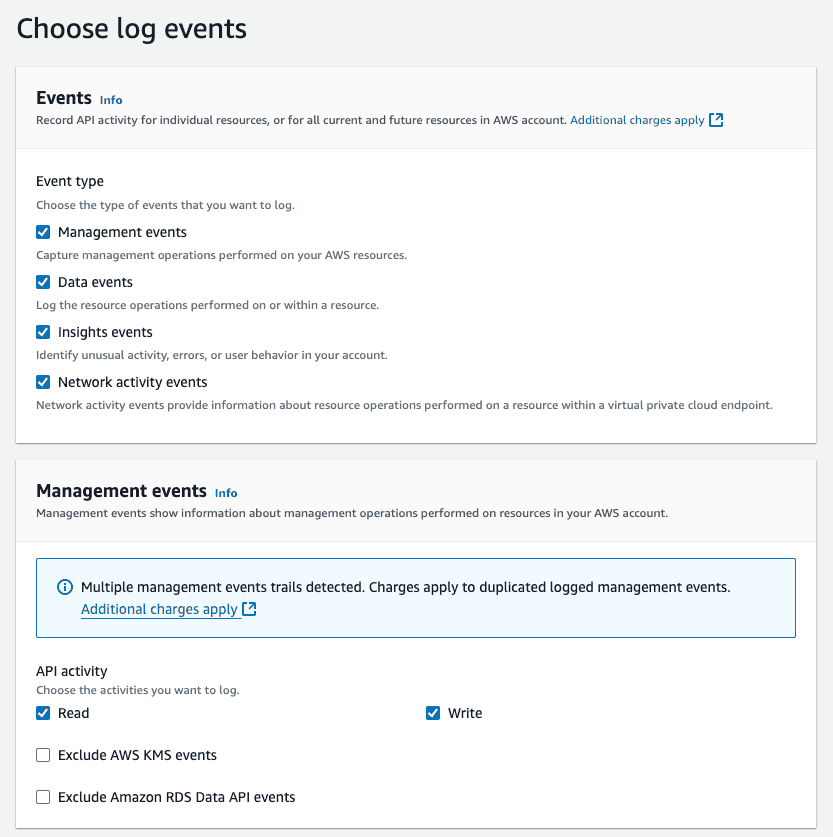Click the blue duplicated trails alert banner
Screen dimensions: 833x837
click(x=416, y=596)
